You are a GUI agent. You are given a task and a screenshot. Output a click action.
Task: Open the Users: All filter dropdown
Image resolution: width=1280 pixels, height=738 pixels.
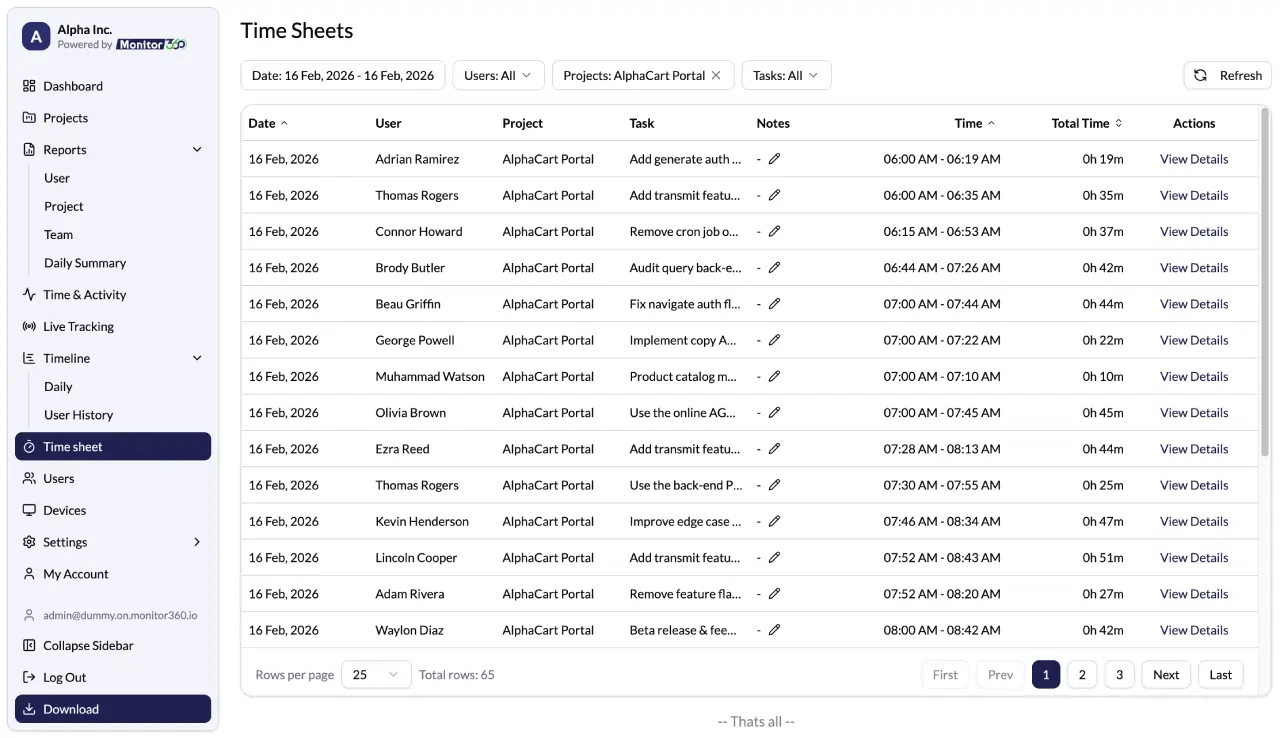pyautogui.click(x=498, y=75)
